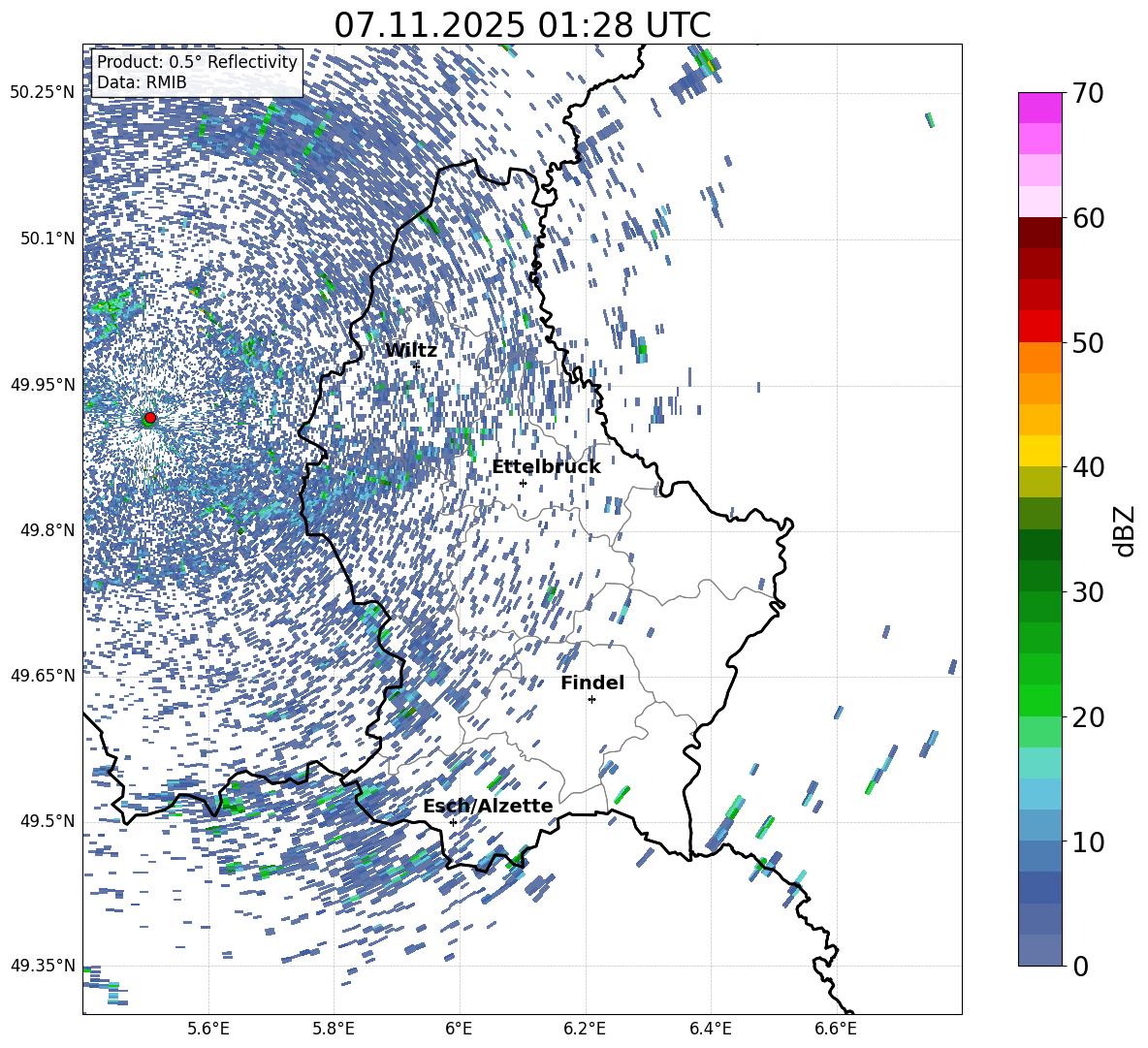This screenshot has height=1048, width=1148.
Task: Click the colorbar tick label 50
Action: (1088, 342)
